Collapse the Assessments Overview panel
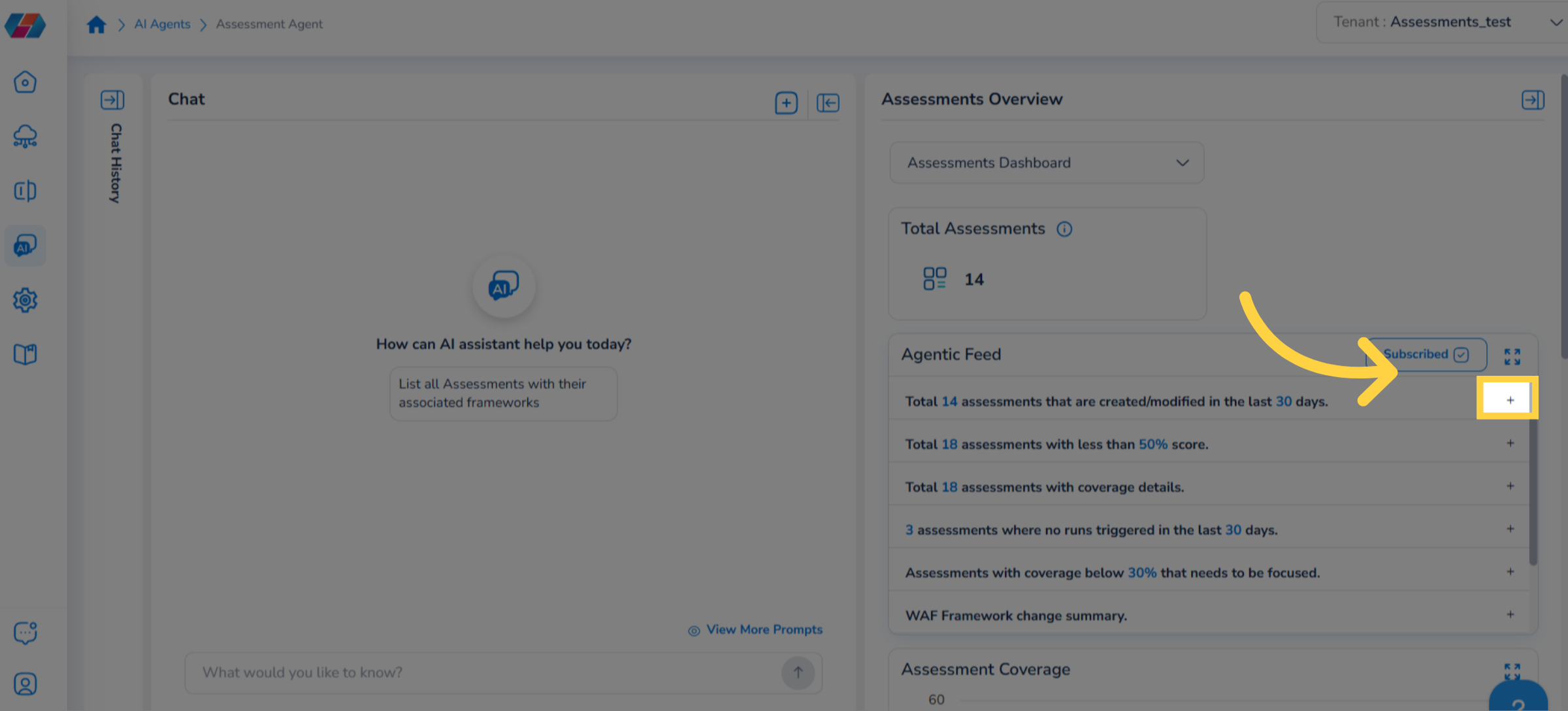 pyautogui.click(x=1532, y=100)
